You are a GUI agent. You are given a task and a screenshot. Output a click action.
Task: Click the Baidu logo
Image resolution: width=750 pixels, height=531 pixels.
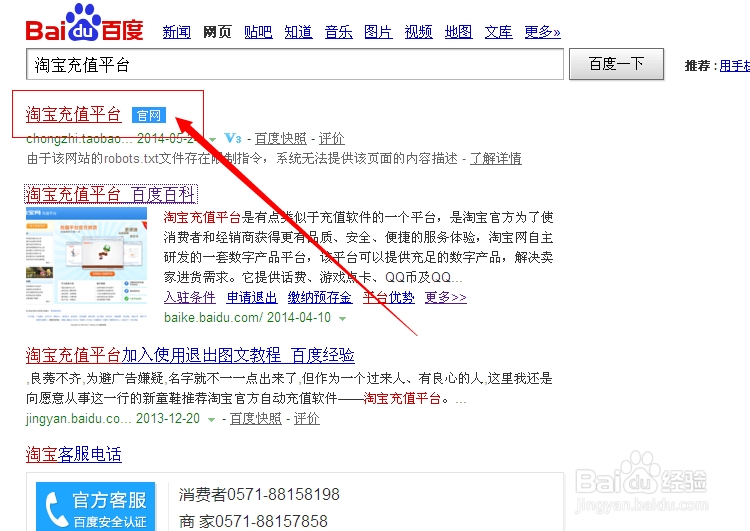pos(85,22)
